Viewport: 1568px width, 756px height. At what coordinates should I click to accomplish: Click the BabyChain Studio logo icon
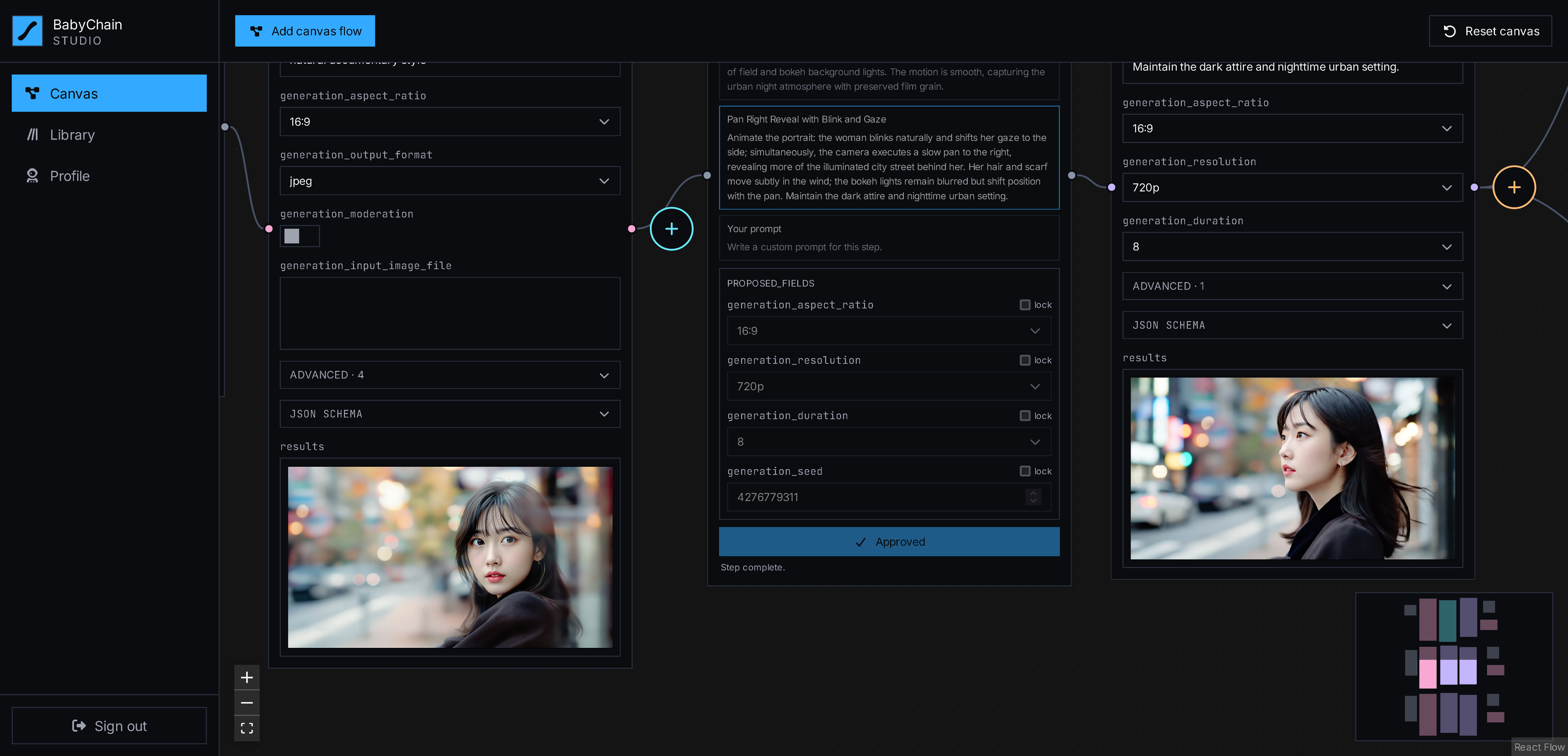pyautogui.click(x=27, y=31)
